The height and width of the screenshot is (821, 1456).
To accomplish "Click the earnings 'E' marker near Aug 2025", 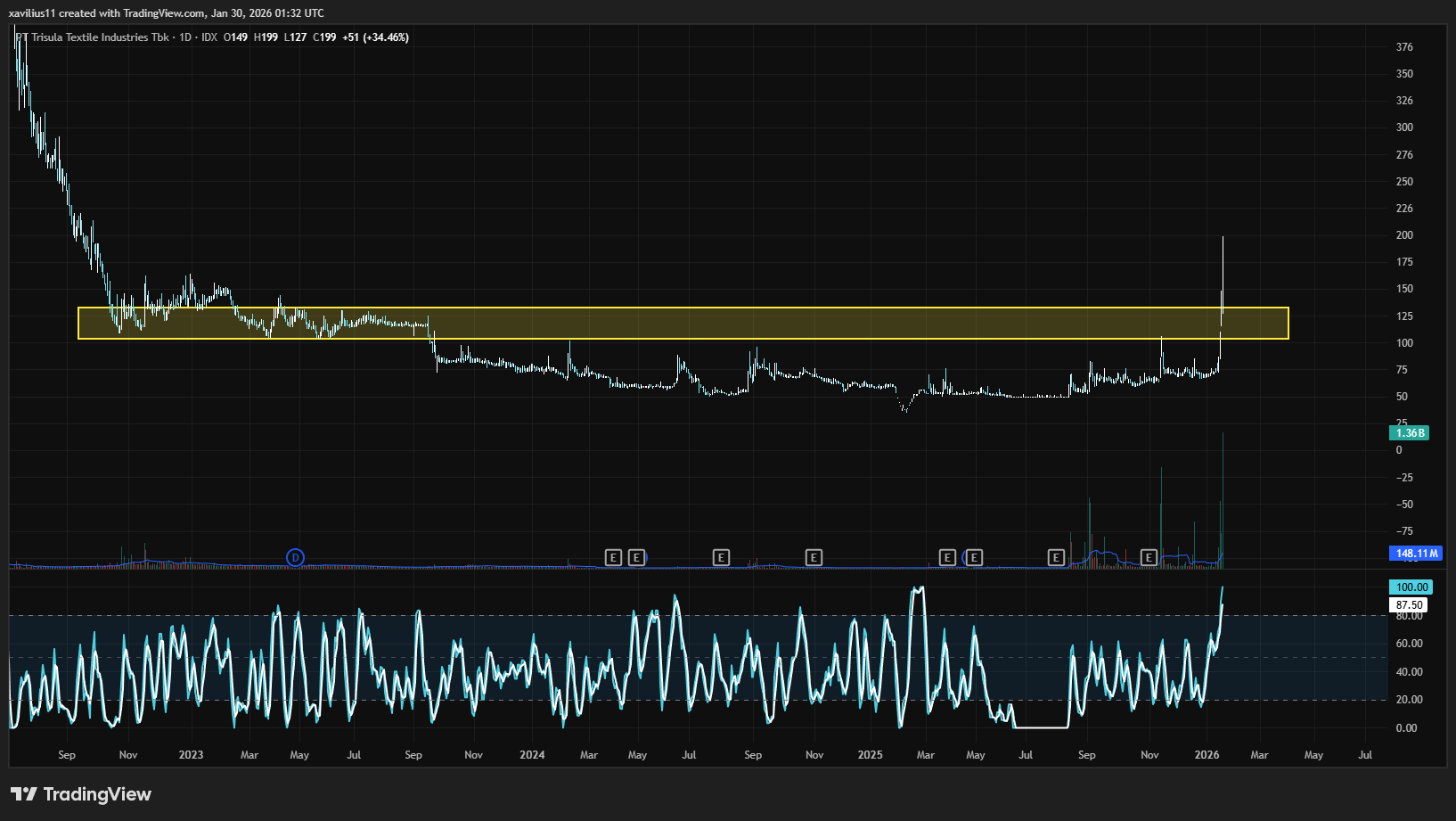I will click(x=1056, y=558).
